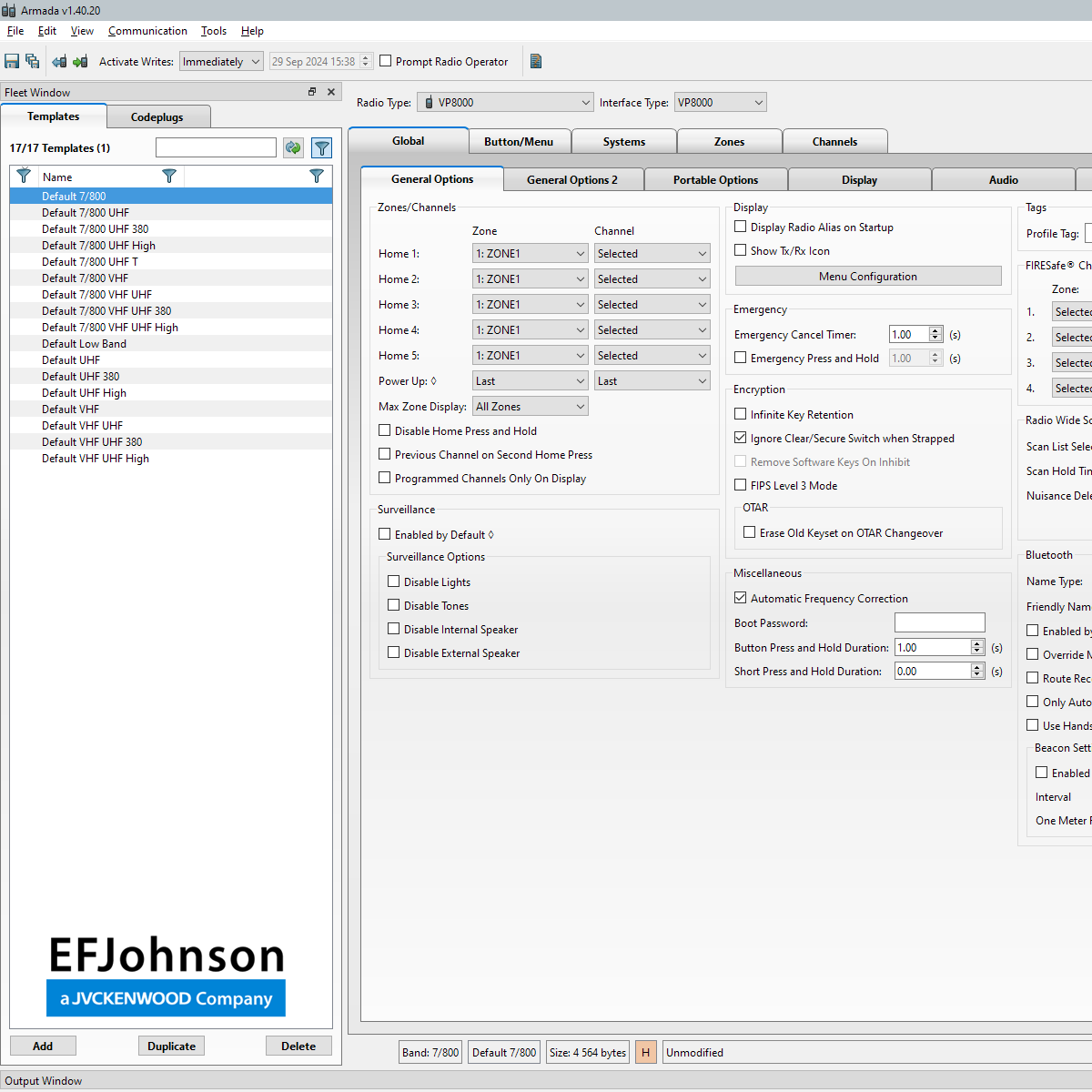
Task: Click the Write to Radio icon
Action: point(80,61)
